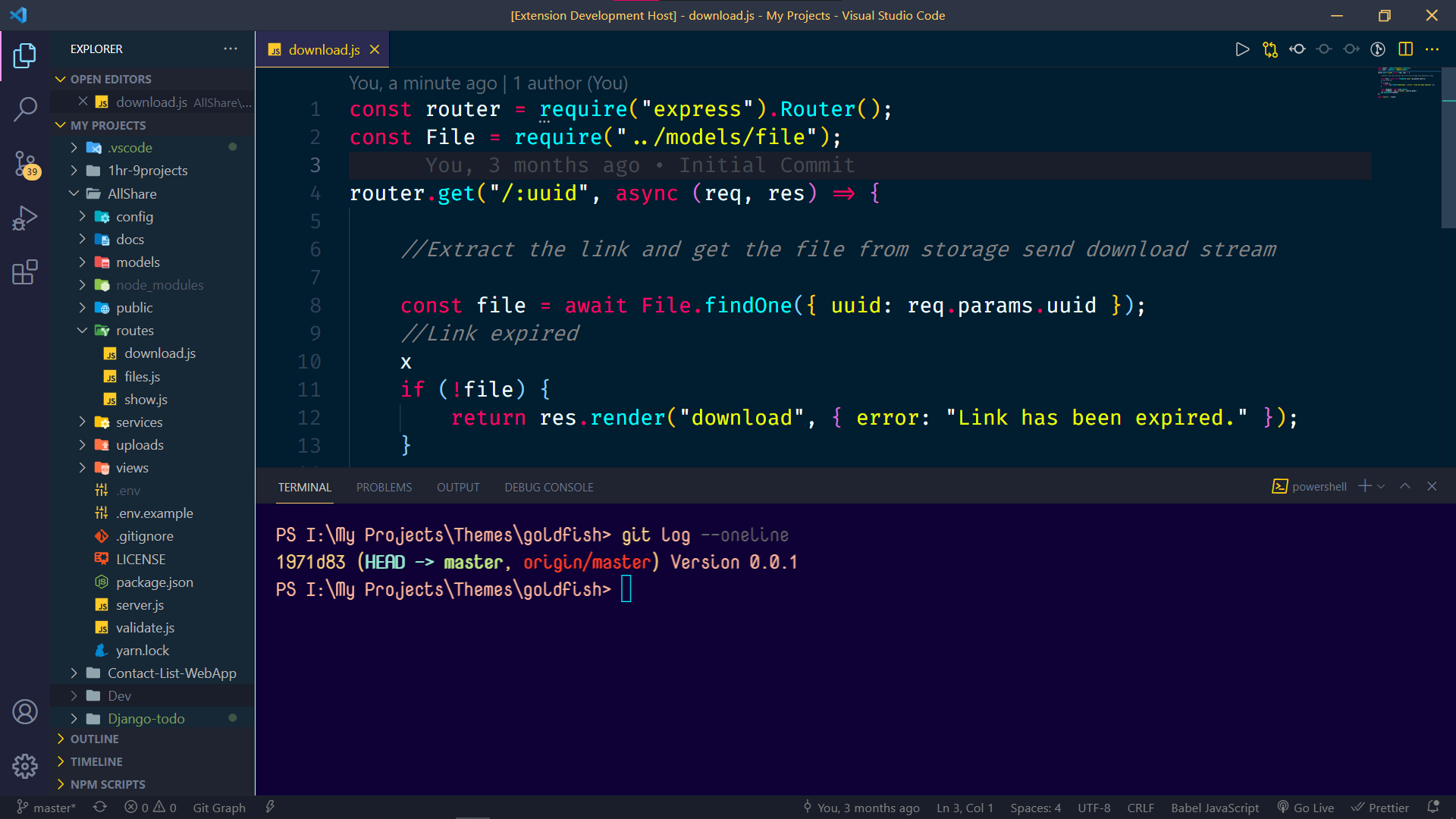Click the Run Code play icon
Viewport: 1456px width, 819px height.
click(1242, 49)
